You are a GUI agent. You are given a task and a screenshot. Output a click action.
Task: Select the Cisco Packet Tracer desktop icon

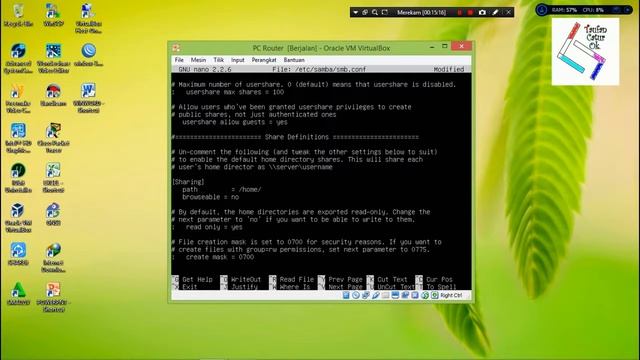53,138
